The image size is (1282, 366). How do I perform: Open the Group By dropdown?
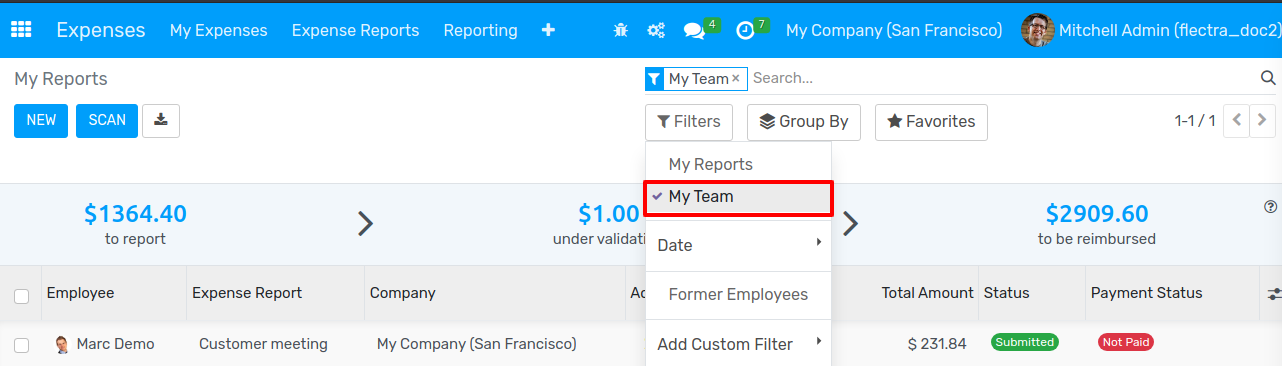coord(804,121)
